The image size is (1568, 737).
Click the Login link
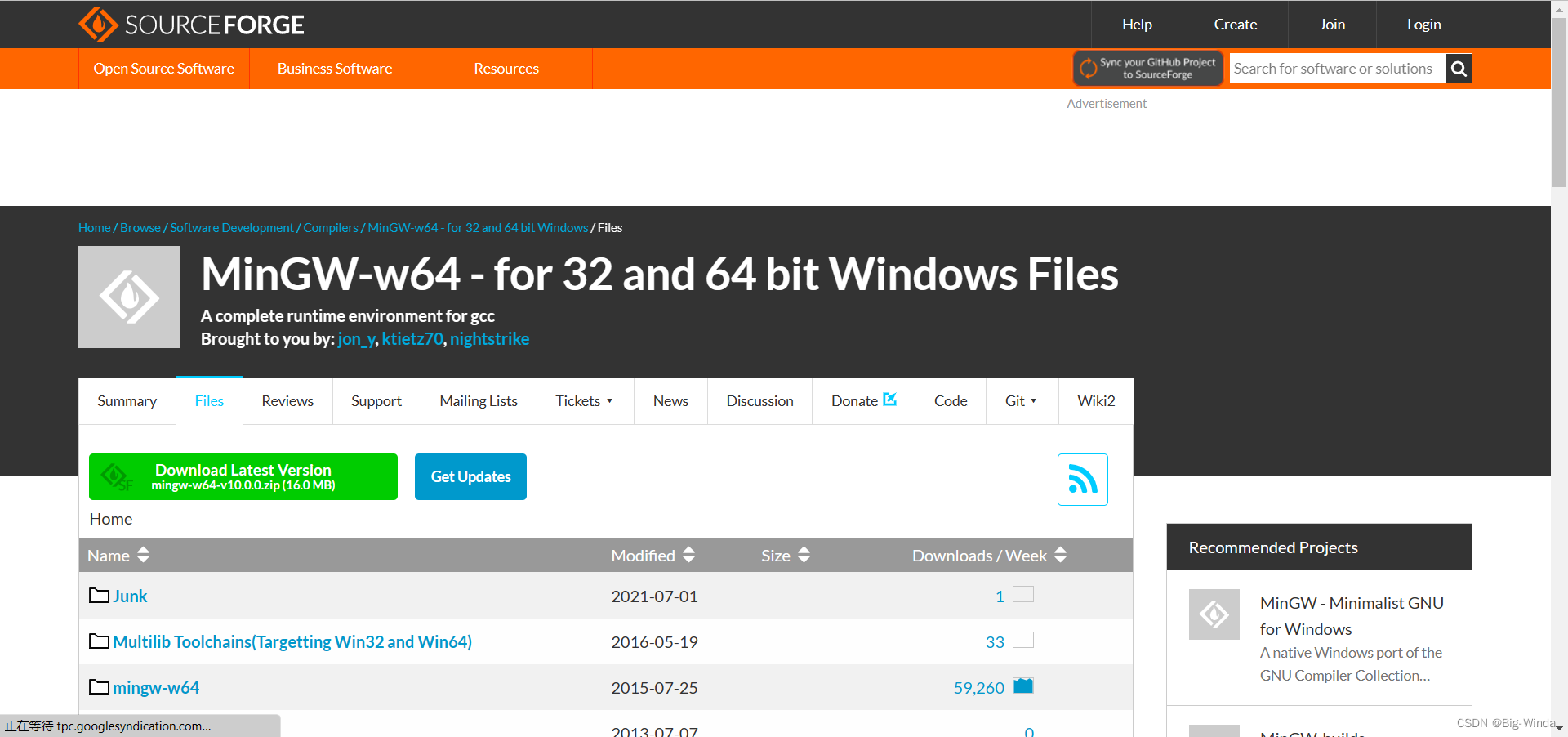[1423, 25]
